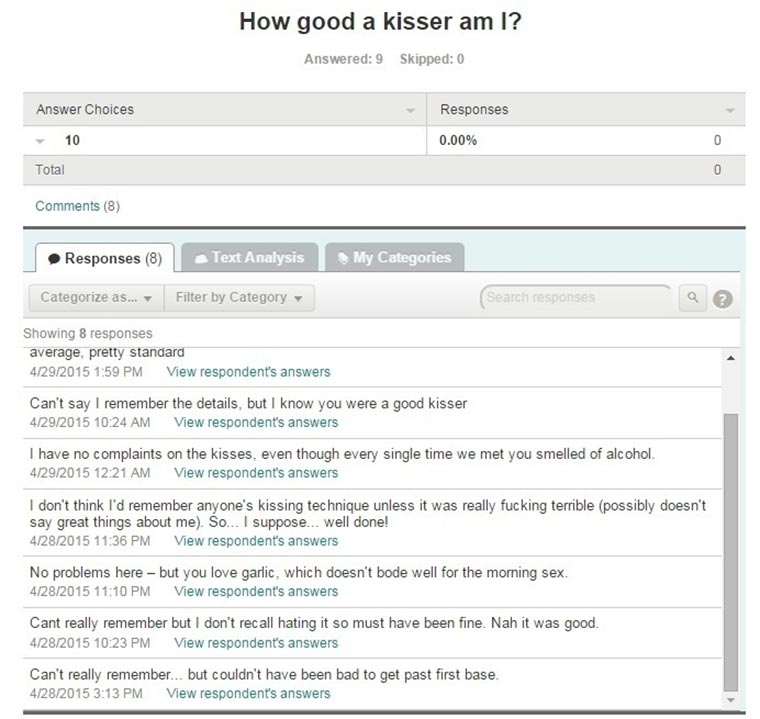Type in the Search responses field
This screenshot has width=760, height=719.
(x=575, y=298)
